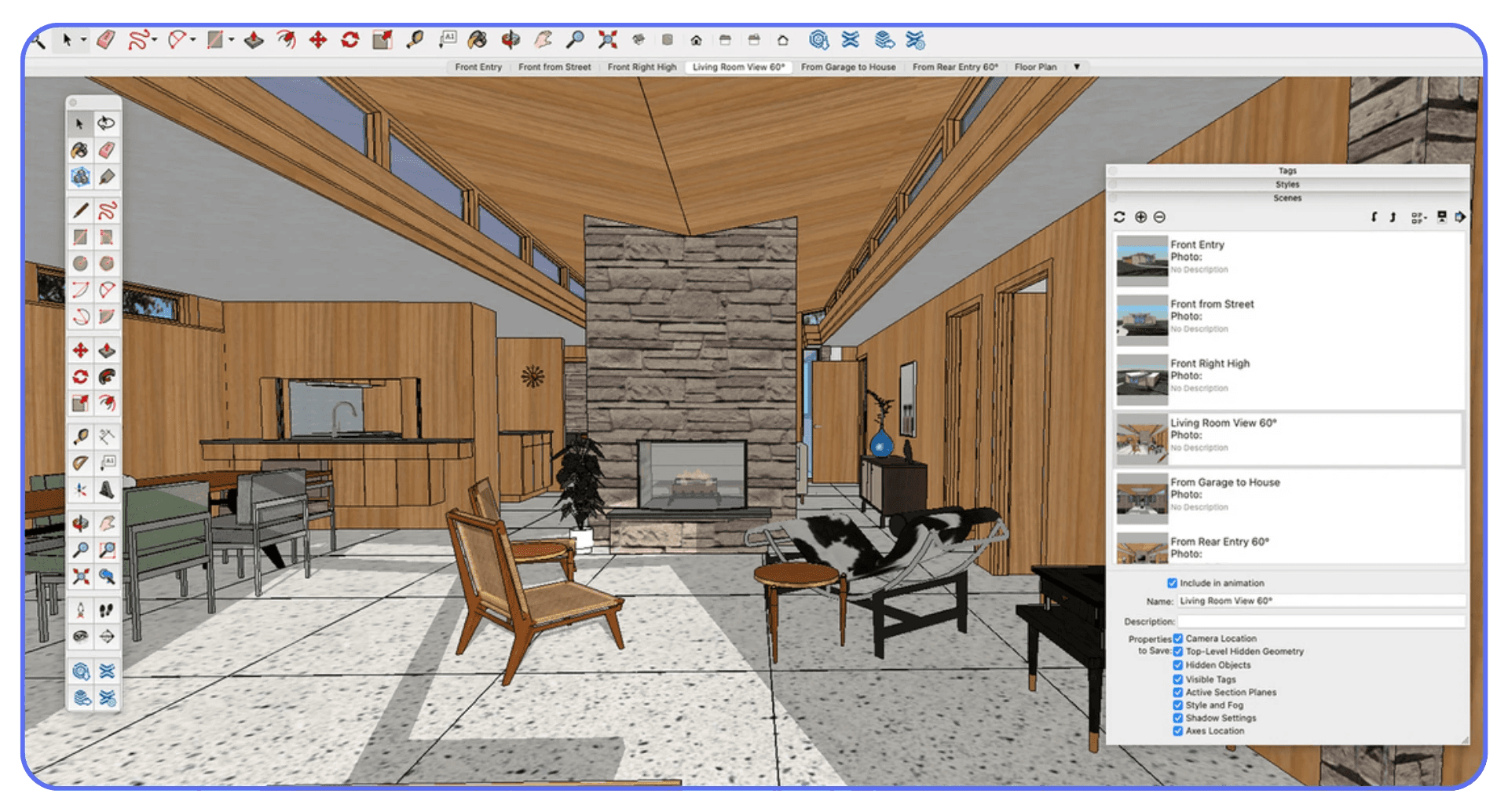Screen dimensions: 1508x812
Task: Select the Eraser tool in the top toolbar
Action: point(106,39)
